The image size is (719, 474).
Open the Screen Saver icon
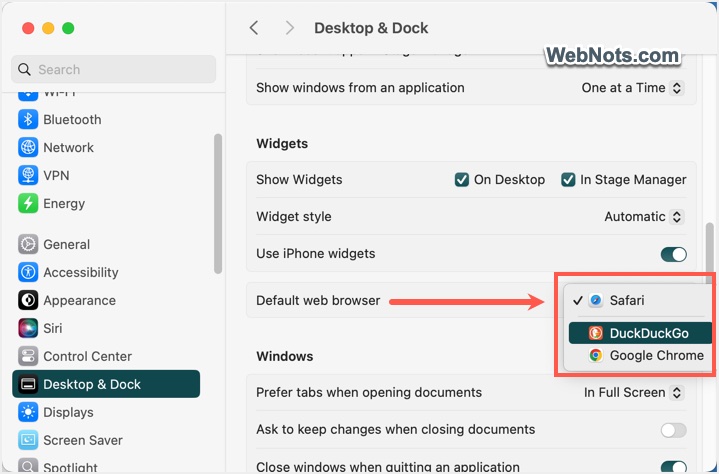coord(28,440)
